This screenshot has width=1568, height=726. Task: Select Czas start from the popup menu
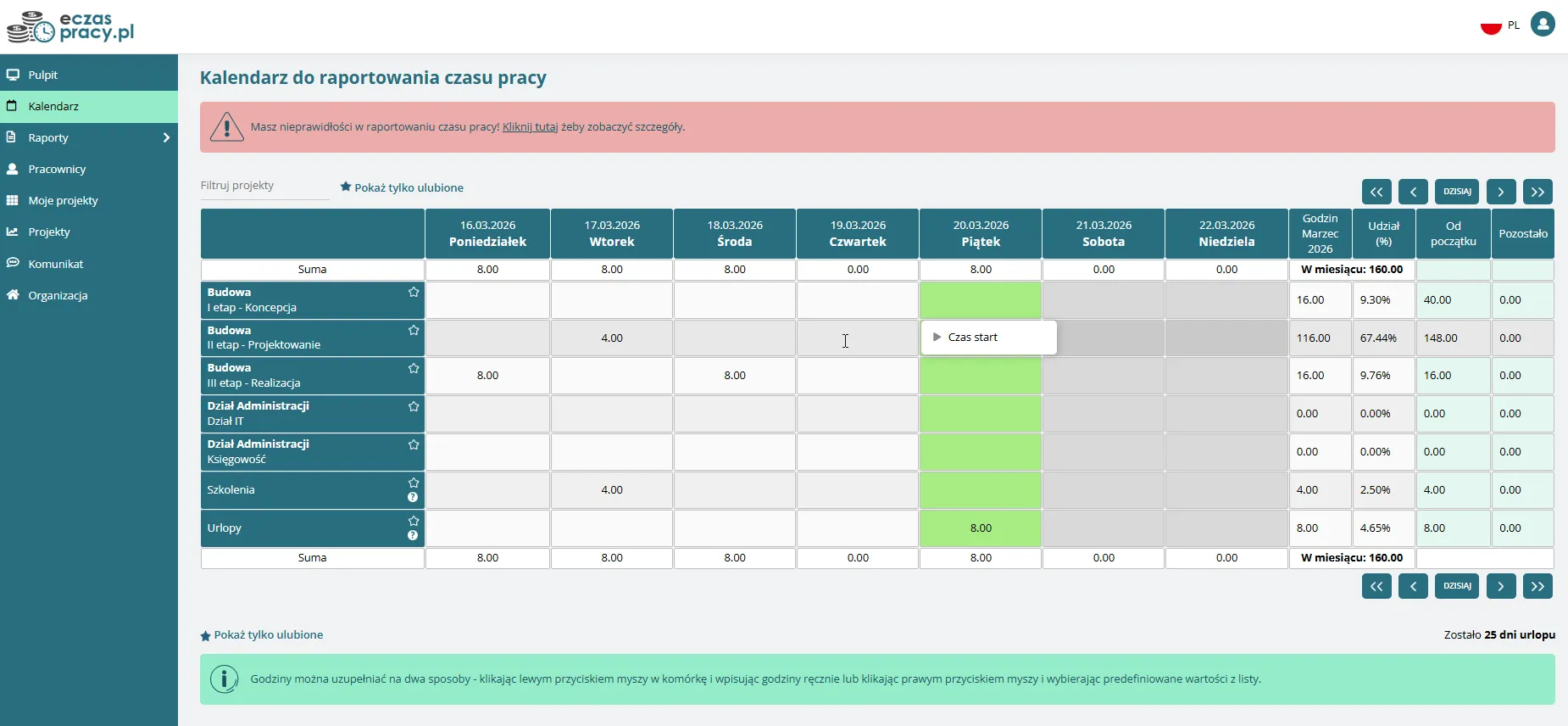[x=973, y=338]
